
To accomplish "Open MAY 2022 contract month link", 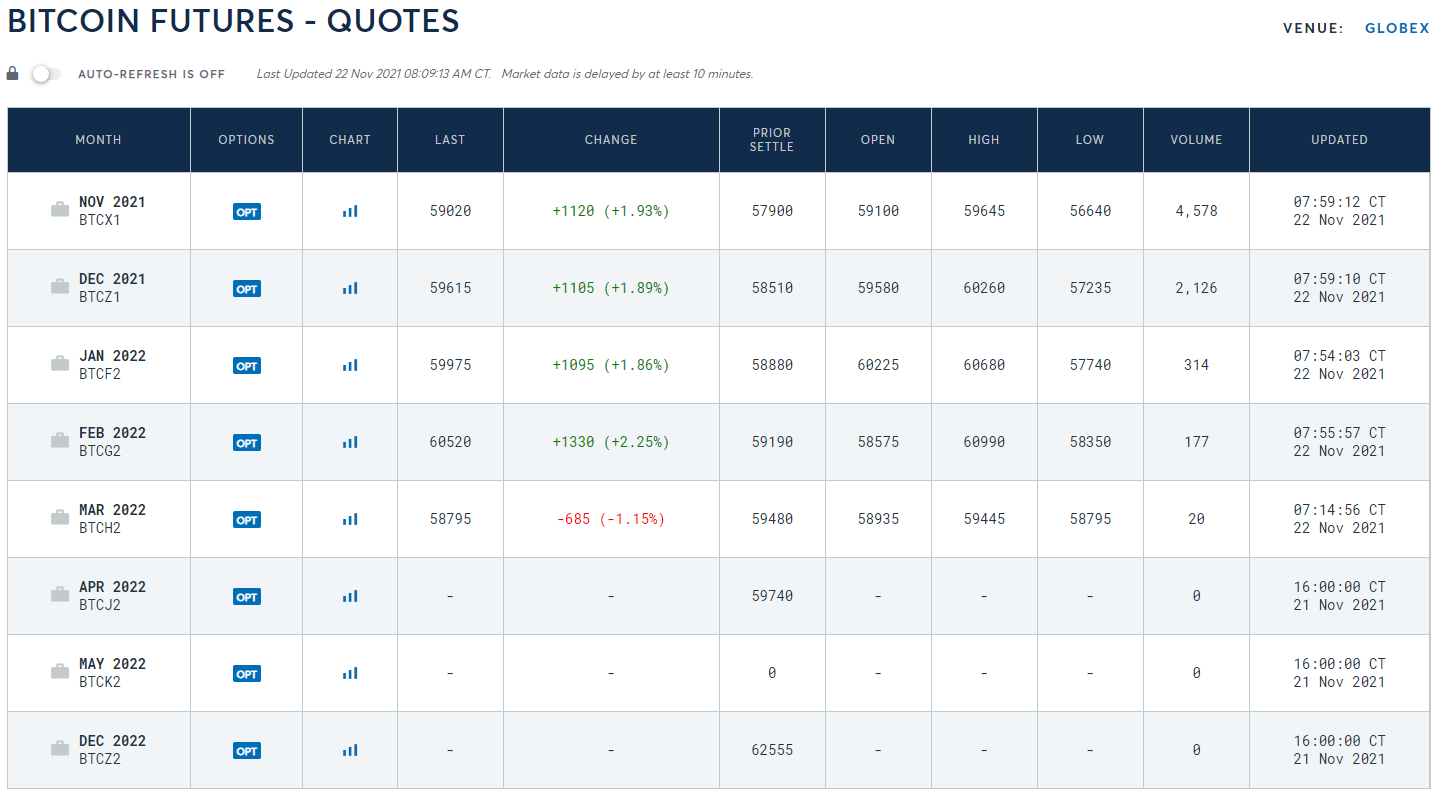I will click(x=112, y=664).
